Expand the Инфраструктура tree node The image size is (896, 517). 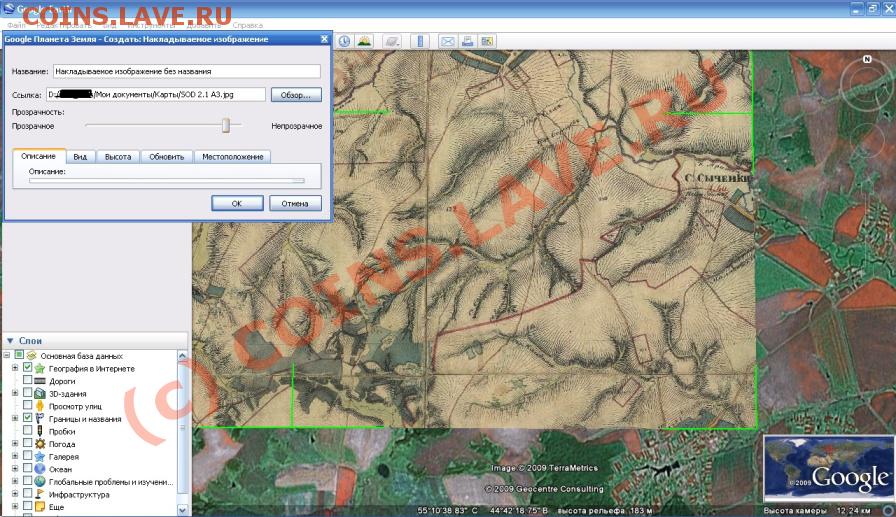(x=15, y=494)
